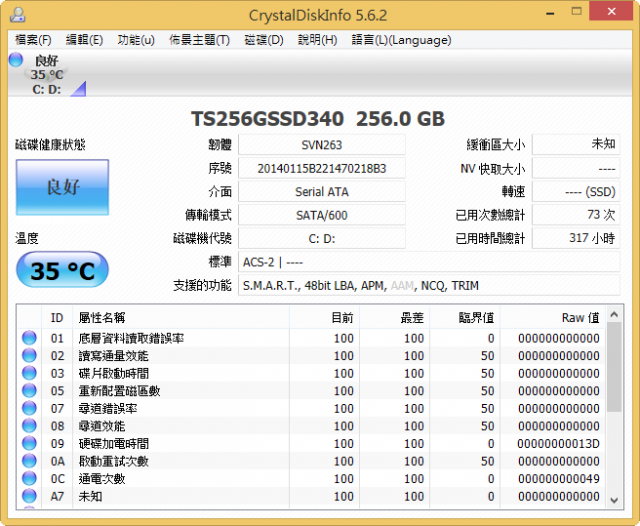Close the CrystalDiskInfo window
Image resolution: width=640 pixels, height=526 pixels.
(611, 12)
